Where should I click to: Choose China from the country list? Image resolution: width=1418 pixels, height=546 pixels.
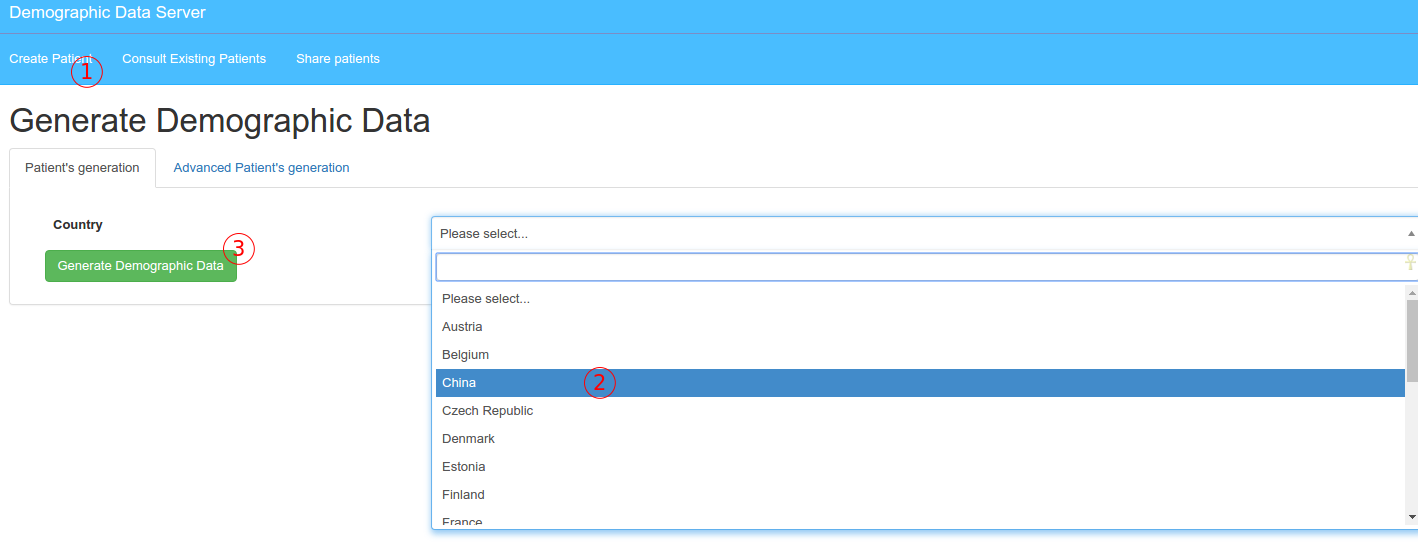point(460,383)
